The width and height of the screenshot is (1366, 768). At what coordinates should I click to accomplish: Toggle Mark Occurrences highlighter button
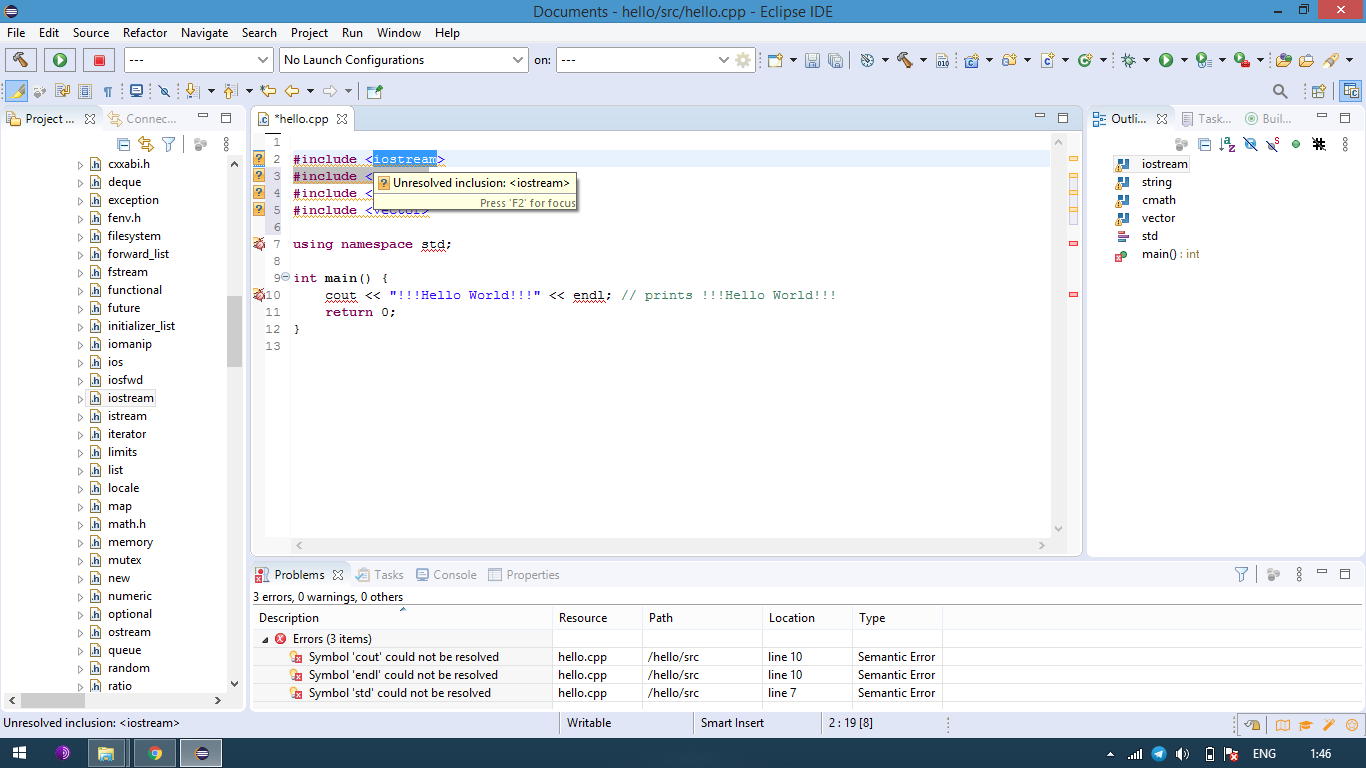(17, 91)
